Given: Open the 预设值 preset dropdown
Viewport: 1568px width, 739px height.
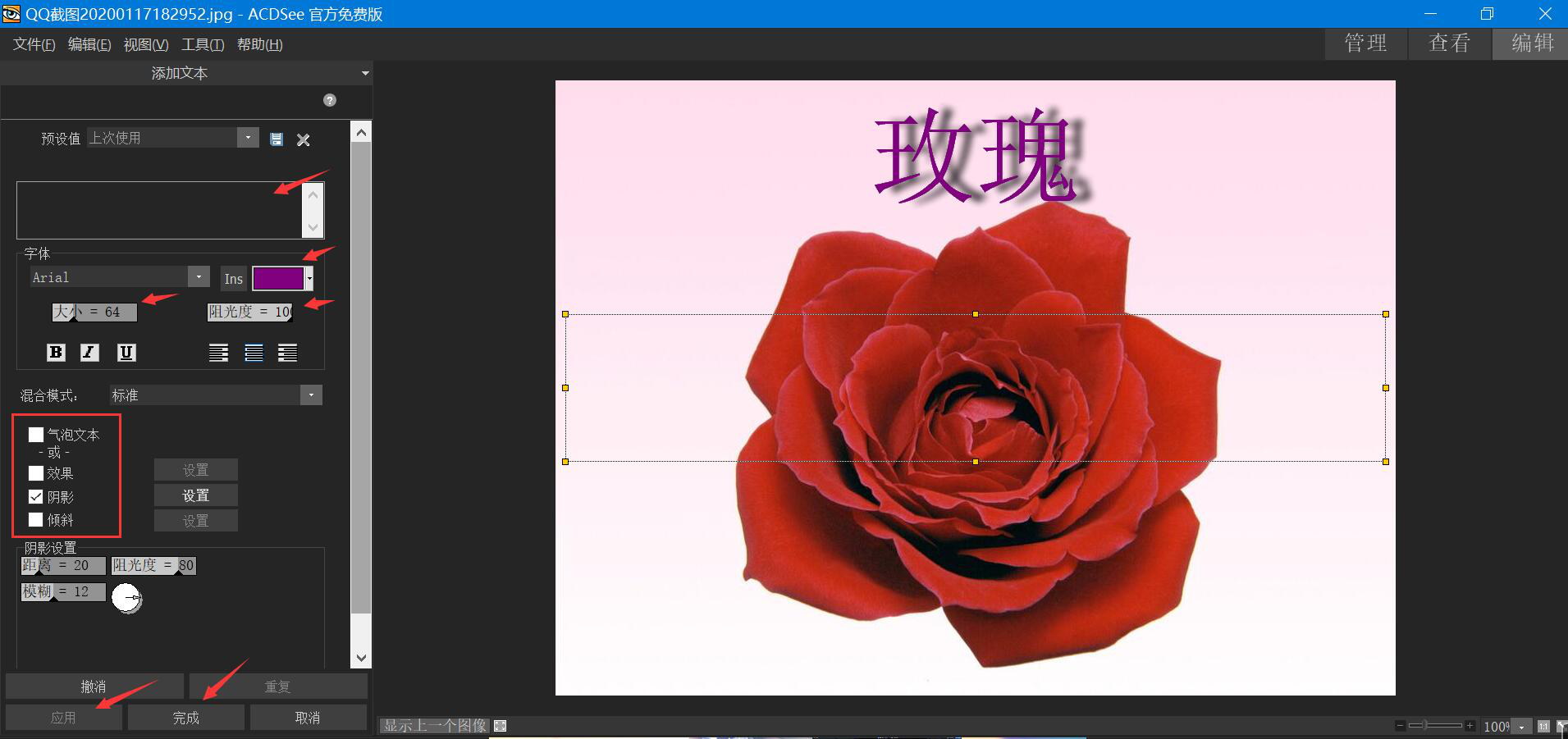Looking at the screenshot, I should pyautogui.click(x=248, y=138).
